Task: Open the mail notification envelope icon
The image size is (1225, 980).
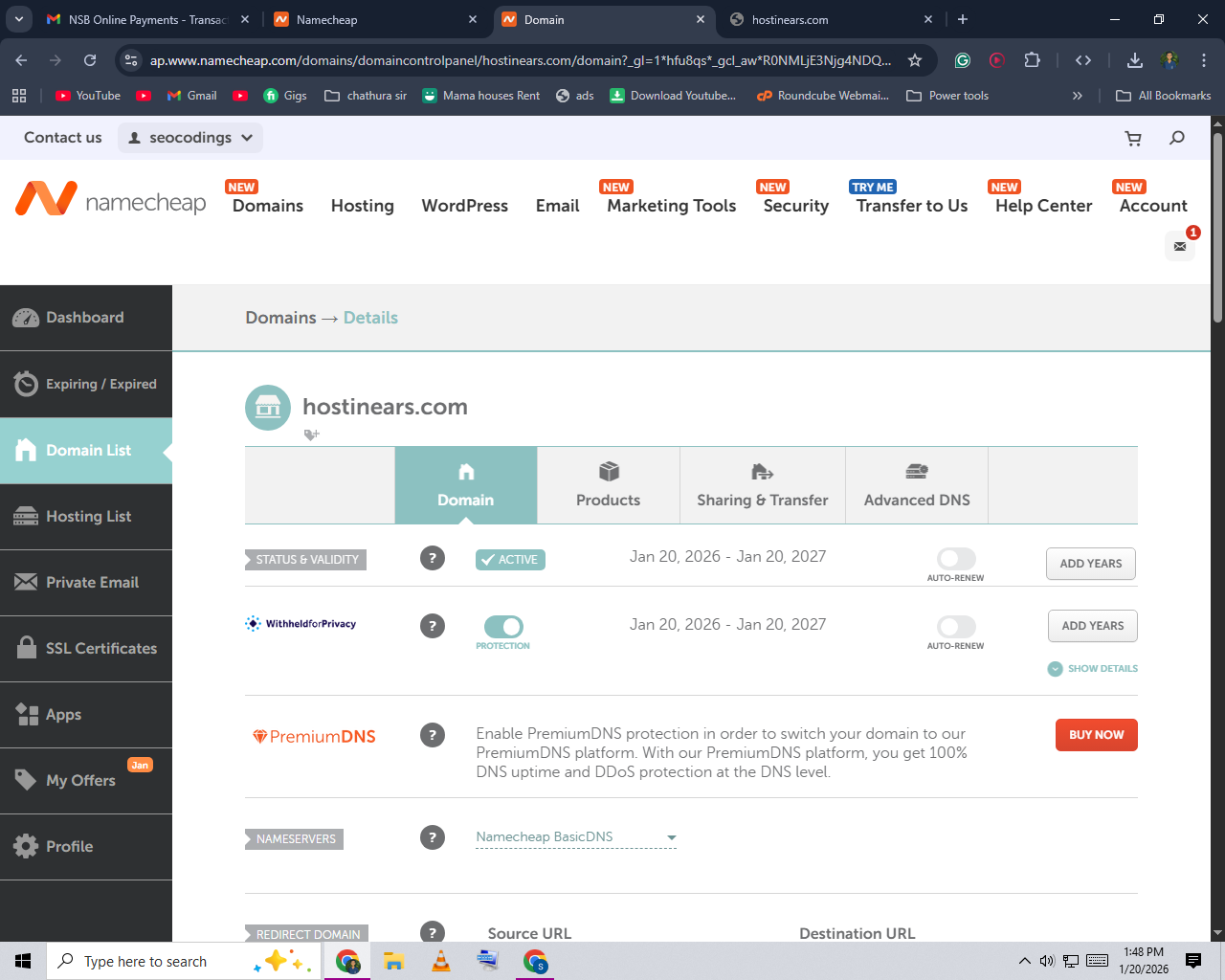Action: (1180, 246)
